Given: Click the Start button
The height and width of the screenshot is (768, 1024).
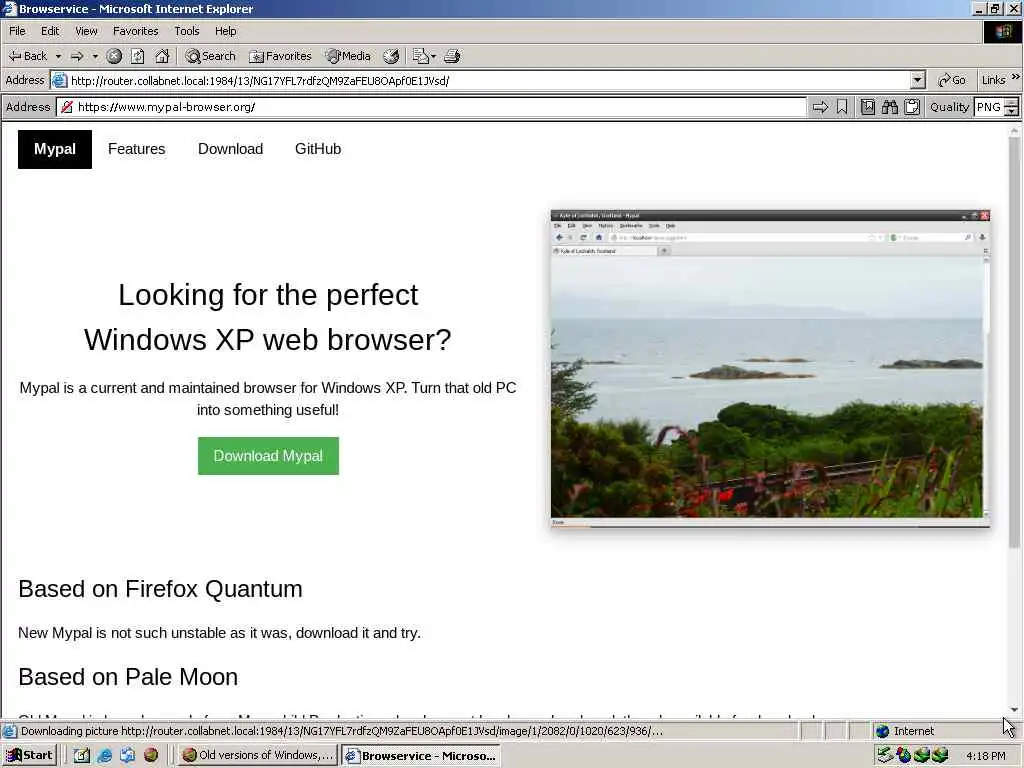Looking at the screenshot, I should point(29,756).
